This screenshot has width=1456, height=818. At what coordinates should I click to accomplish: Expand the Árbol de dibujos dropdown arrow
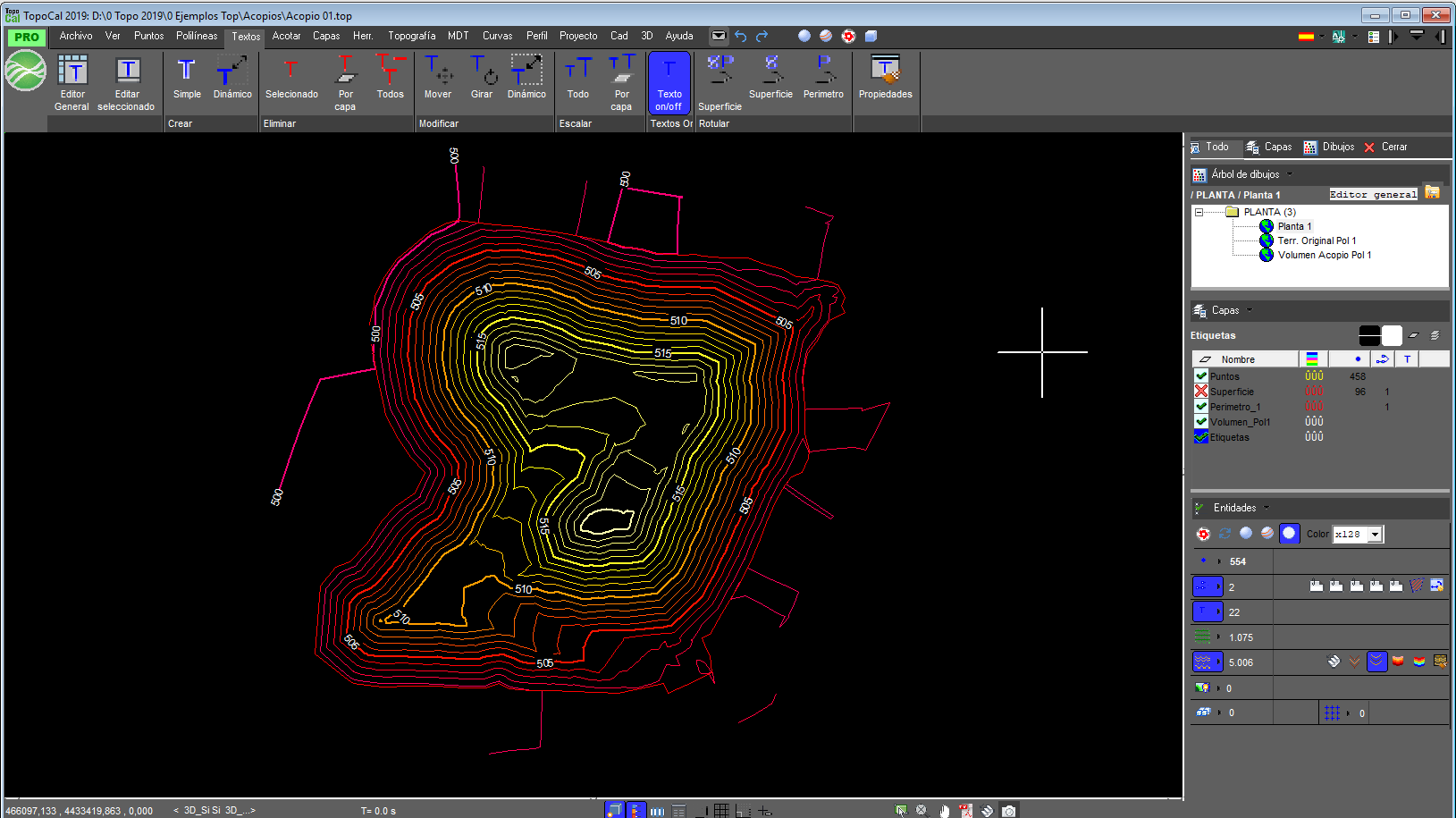(1290, 174)
